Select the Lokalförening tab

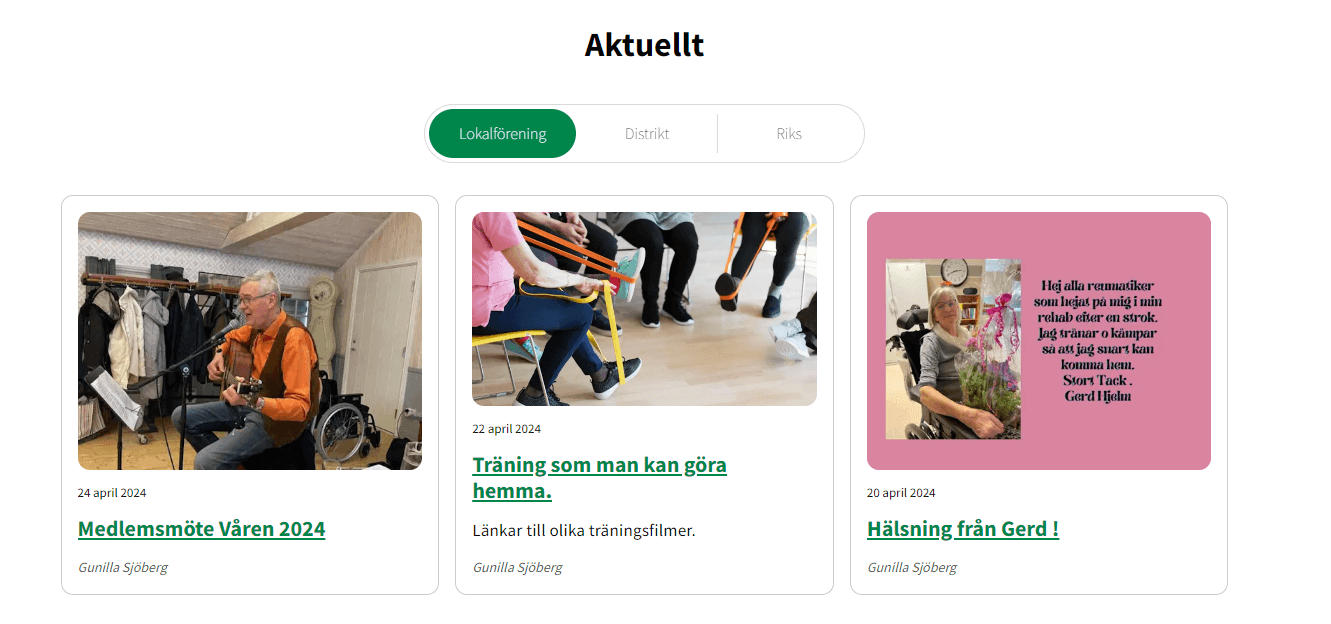pos(502,134)
